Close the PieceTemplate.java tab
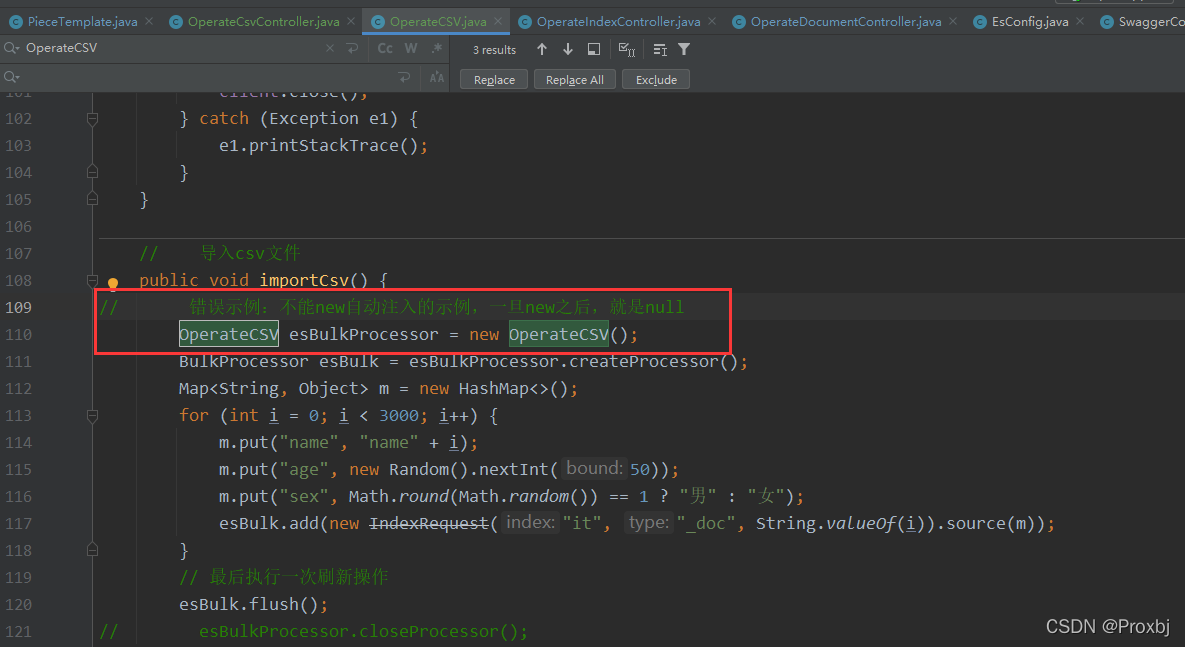The height and width of the screenshot is (647, 1185). click(149, 22)
